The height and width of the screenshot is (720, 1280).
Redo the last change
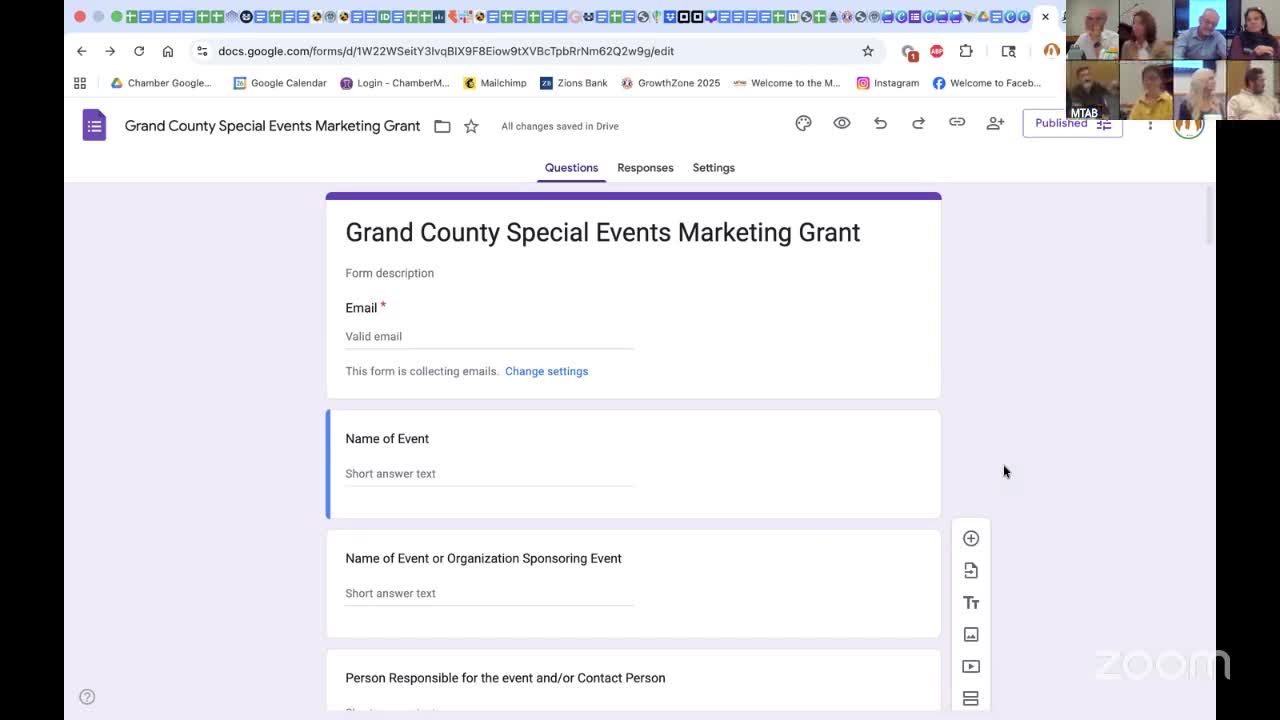click(x=917, y=122)
